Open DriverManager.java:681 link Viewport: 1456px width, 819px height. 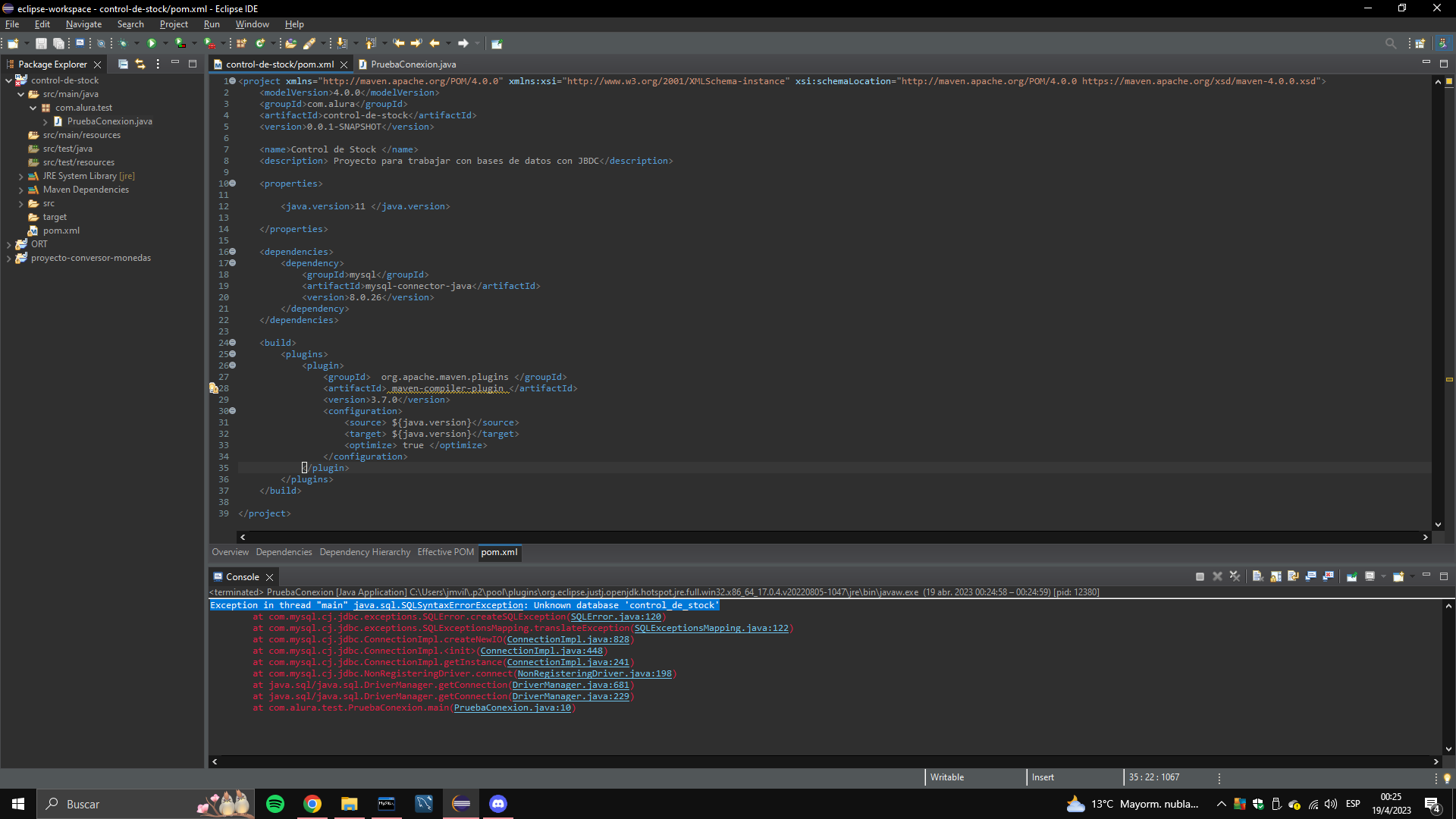(x=571, y=685)
